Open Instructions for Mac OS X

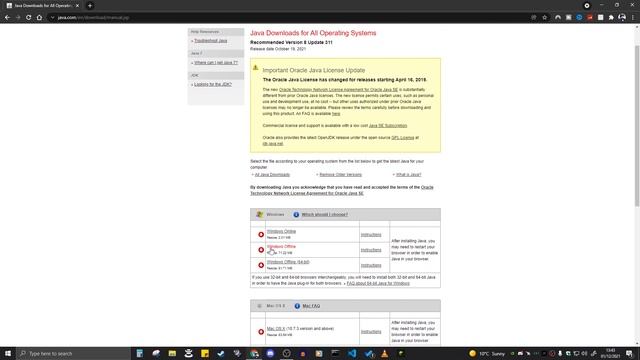click(371, 332)
